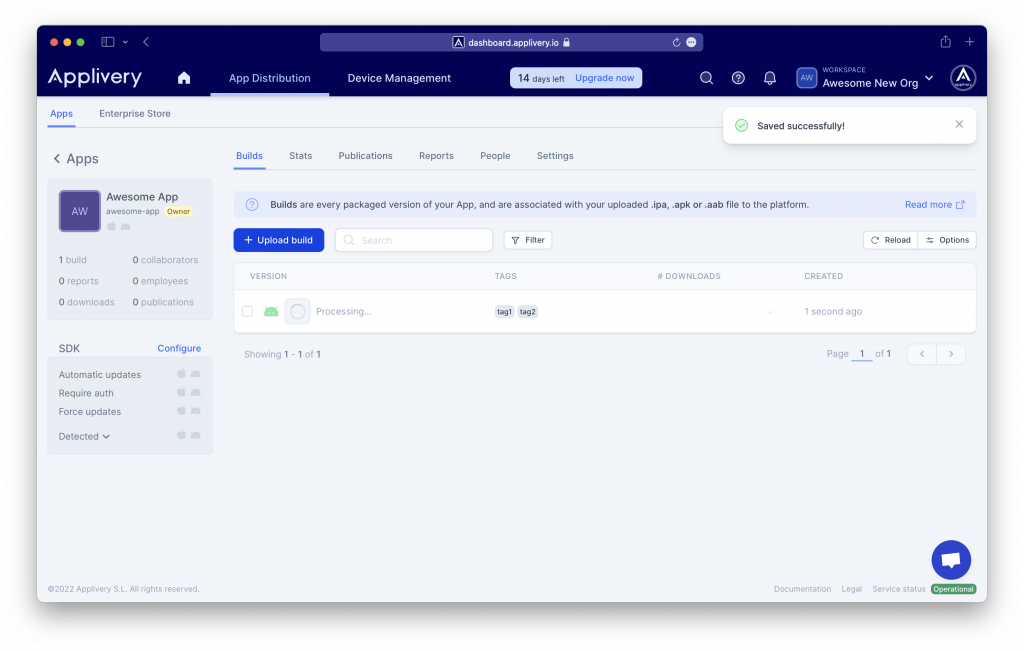This screenshot has height=651, width=1024.
Task: Click the processing spinner thumbnail
Action: 298,311
